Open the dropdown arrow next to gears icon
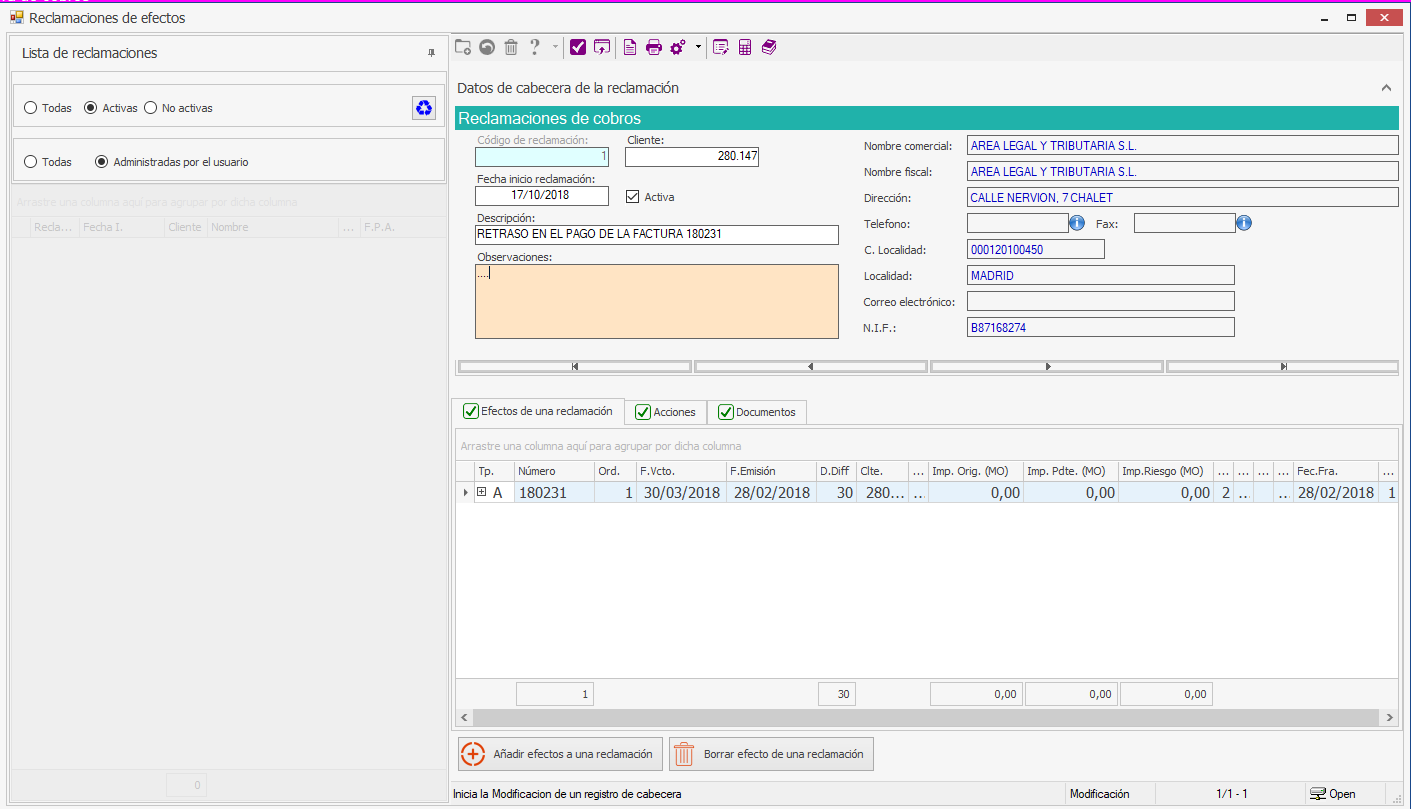 coord(698,47)
